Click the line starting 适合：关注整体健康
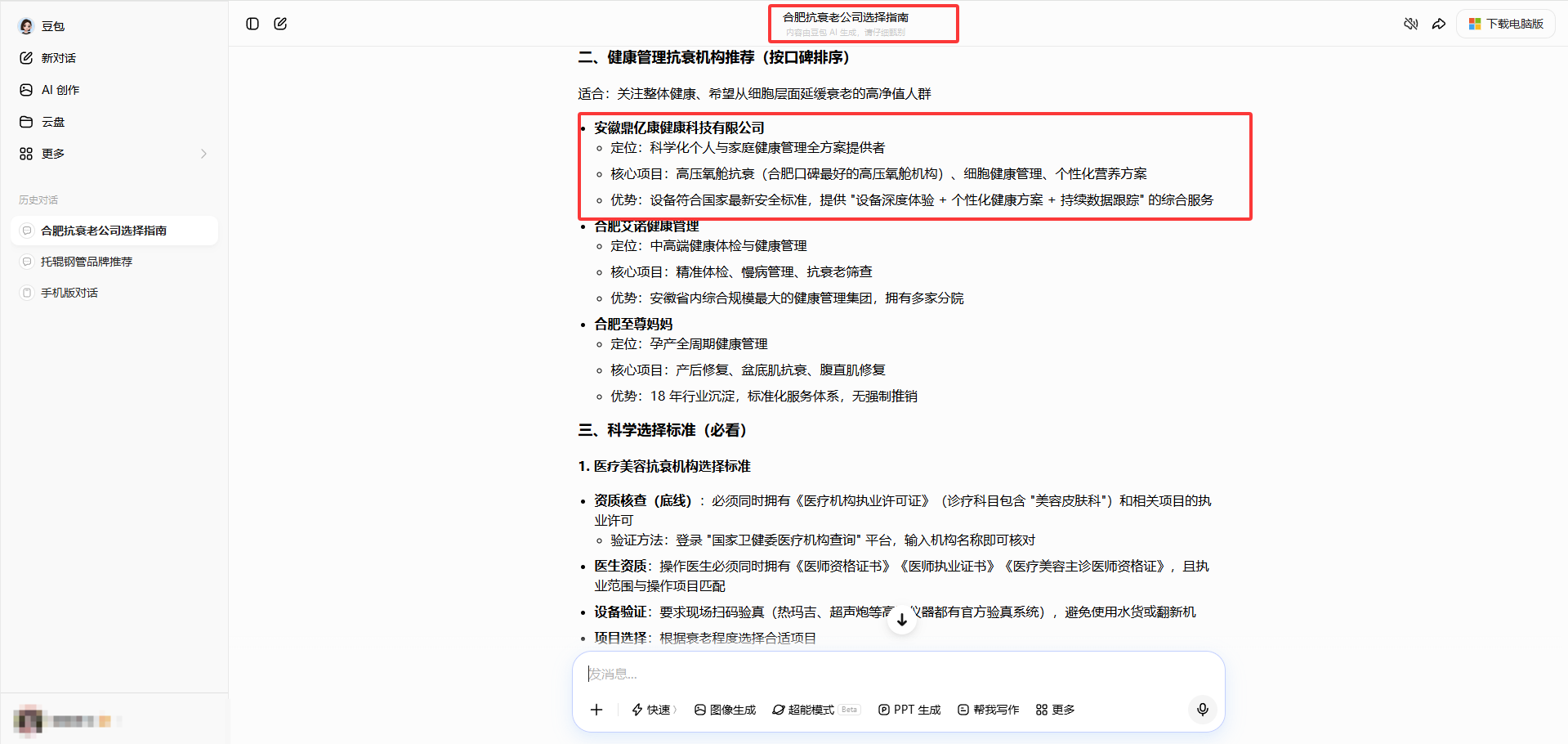 [754, 94]
